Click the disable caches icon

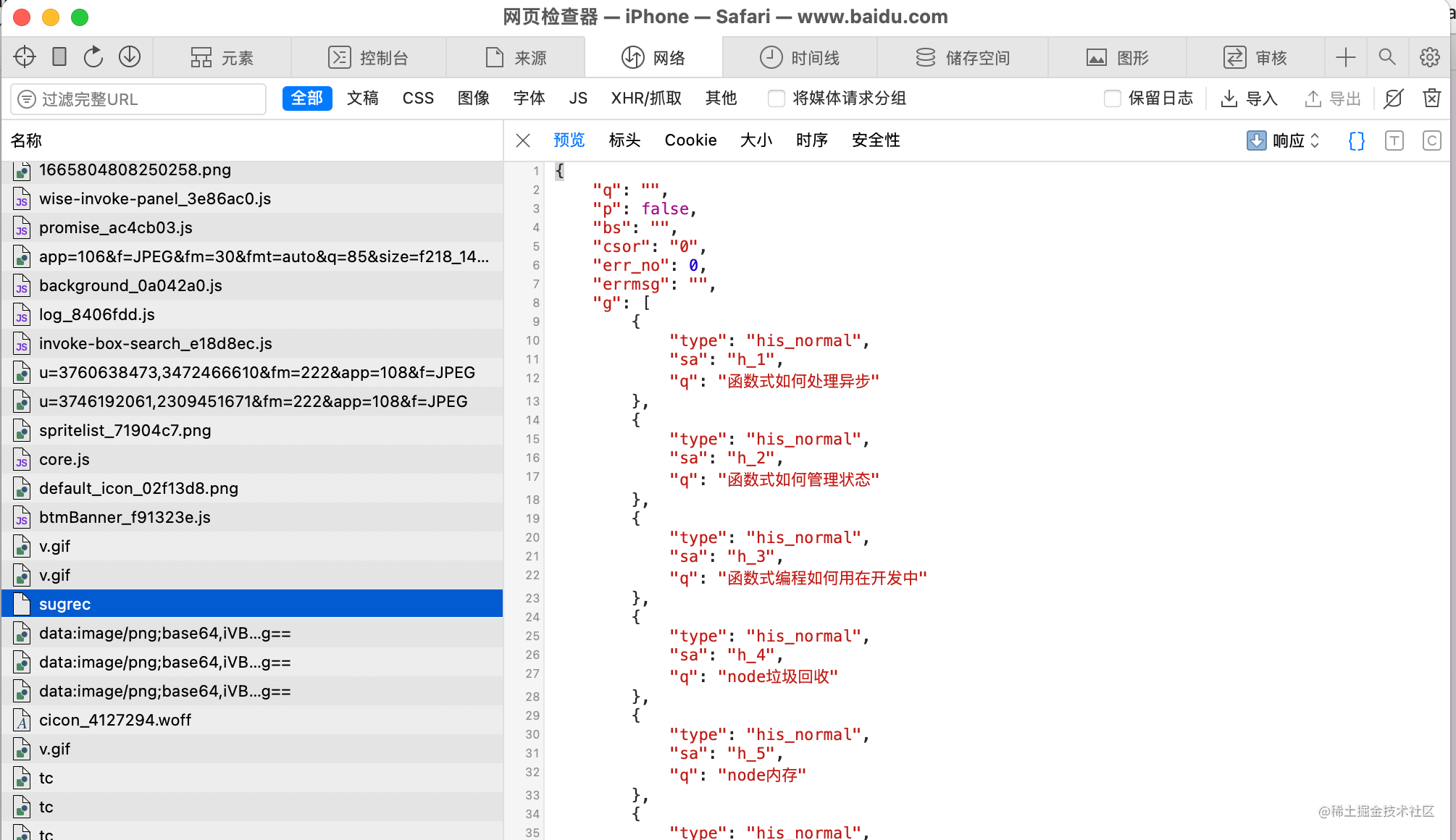pos(1394,98)
